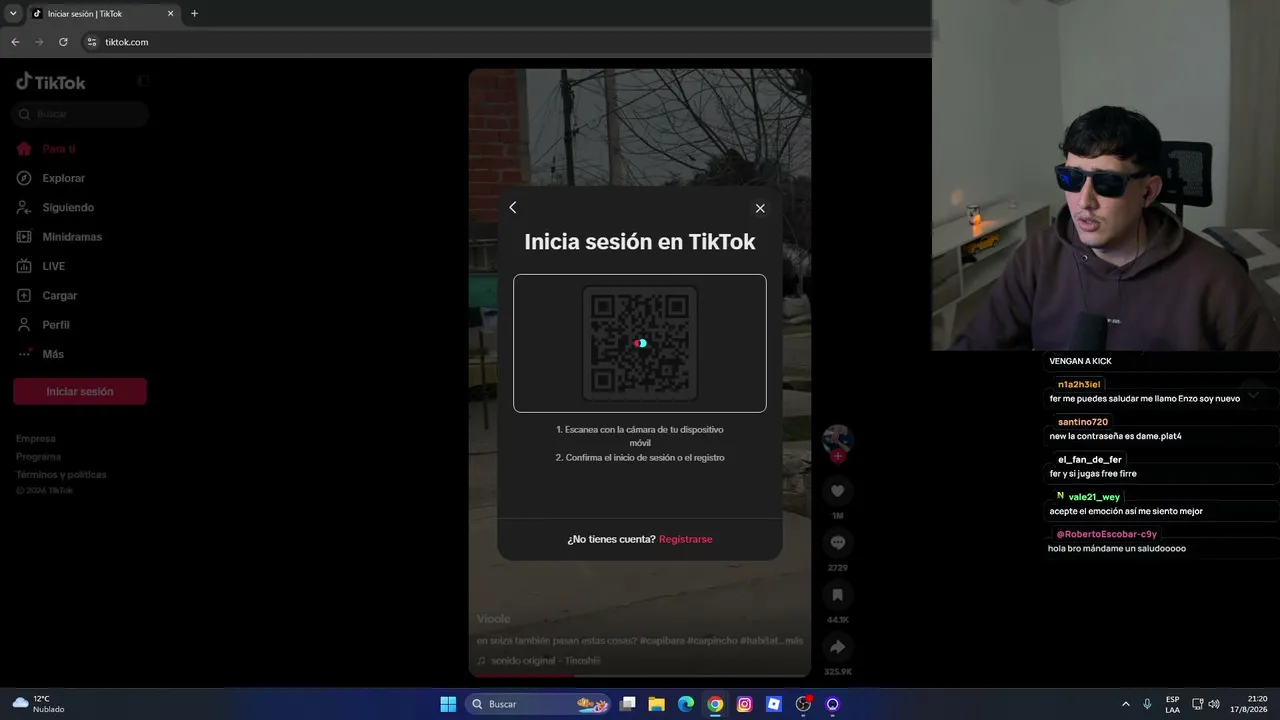Open the weather widget showing 12°C Nublado
The width and height of the screenshot is (1280, 720).
click(38, 704)
